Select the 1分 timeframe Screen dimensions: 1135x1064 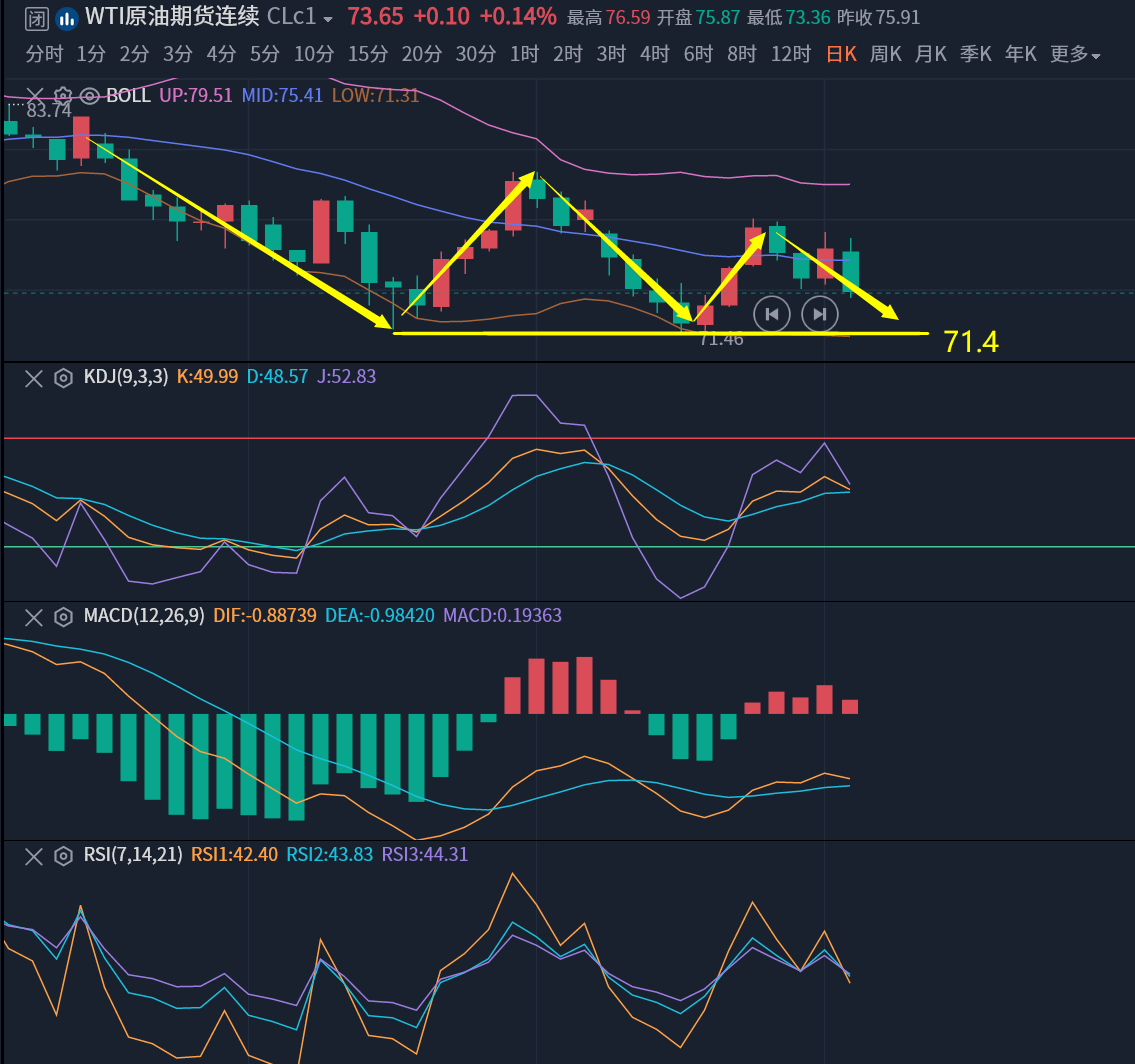pos(91,54)
